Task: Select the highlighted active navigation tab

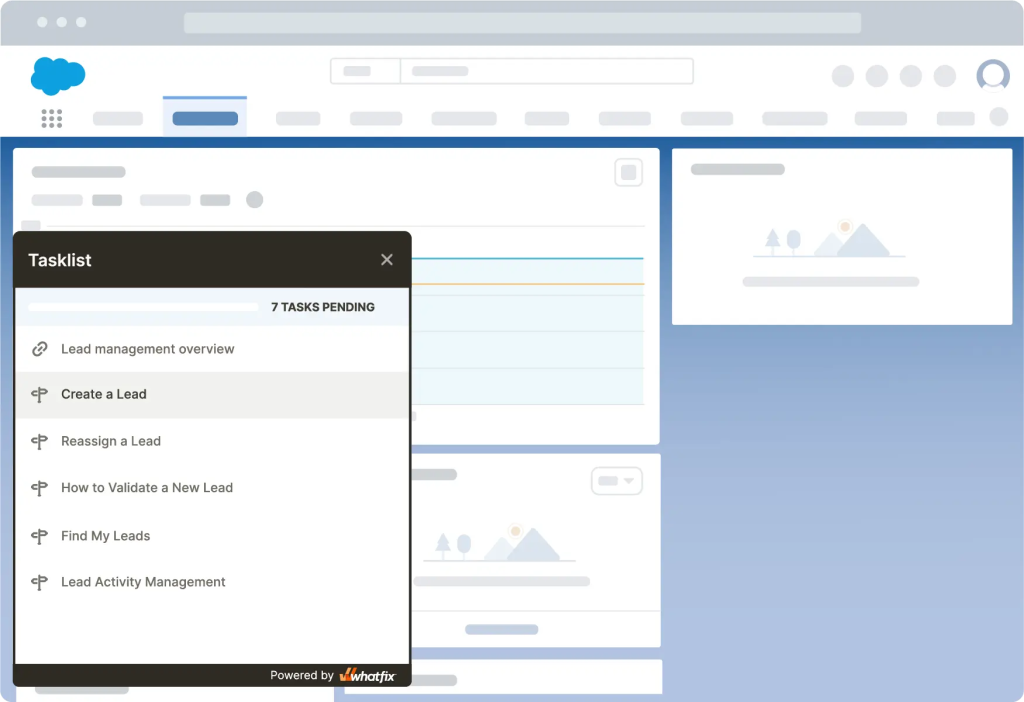Action: pos(205,118)
